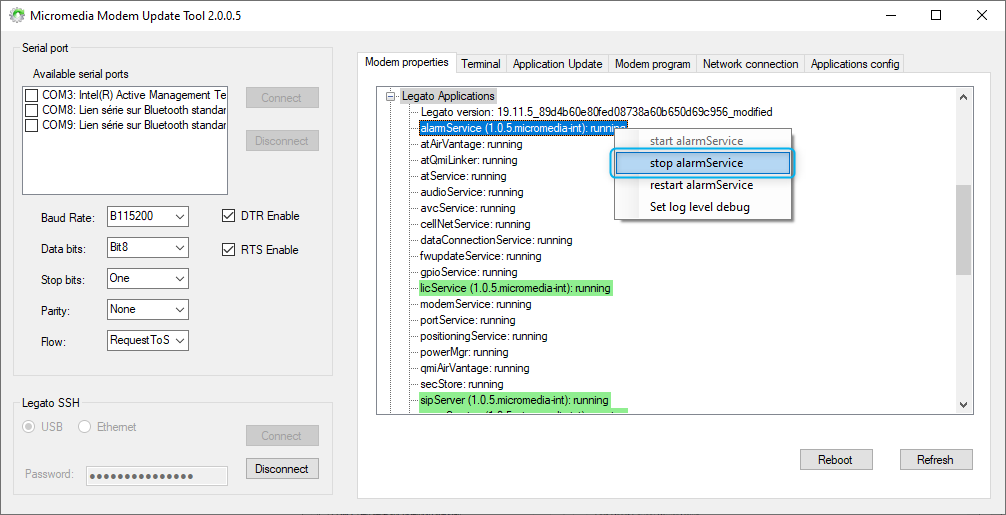Select the licService tree item
The height and width of the screenshot is (515, 1006).
pyautogui.click(x=514, y=288)
